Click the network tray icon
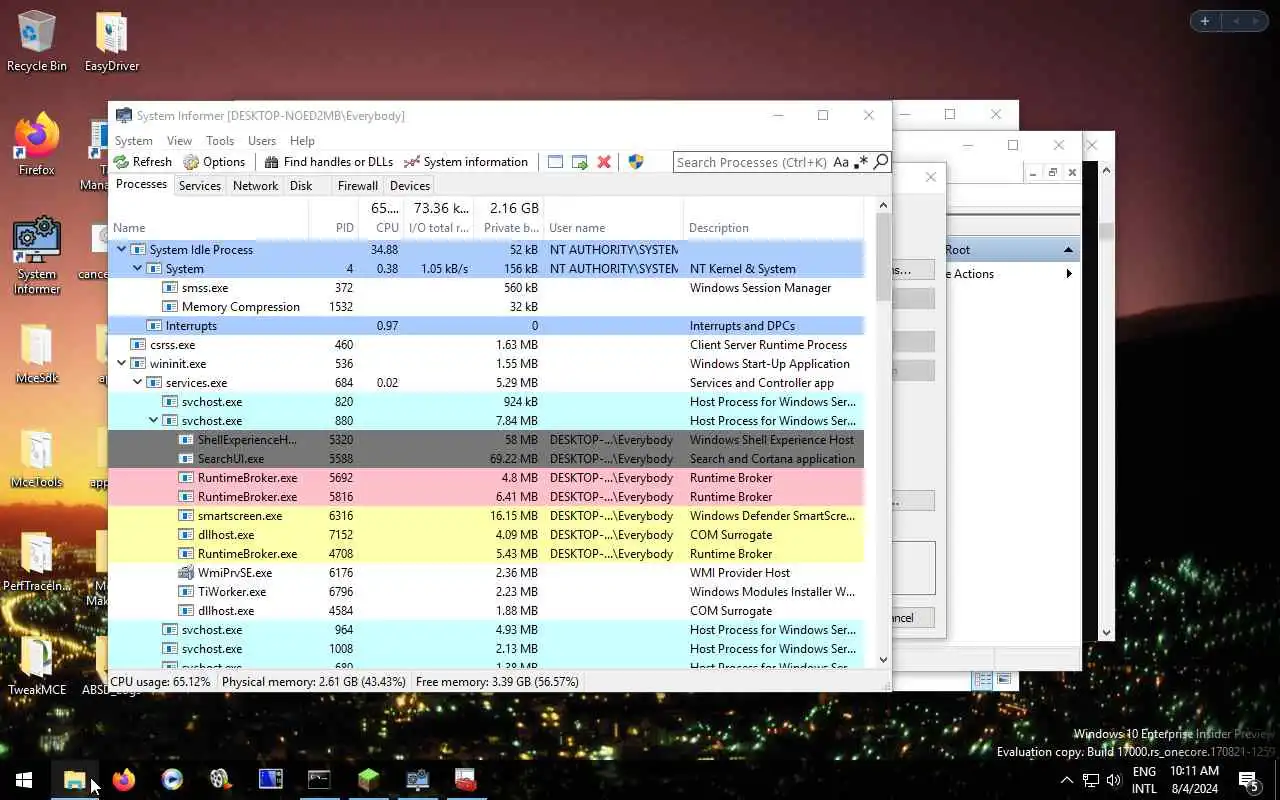Image resolution: width=1280 pixels, height=800 pixels. (x=1091, y=780)
